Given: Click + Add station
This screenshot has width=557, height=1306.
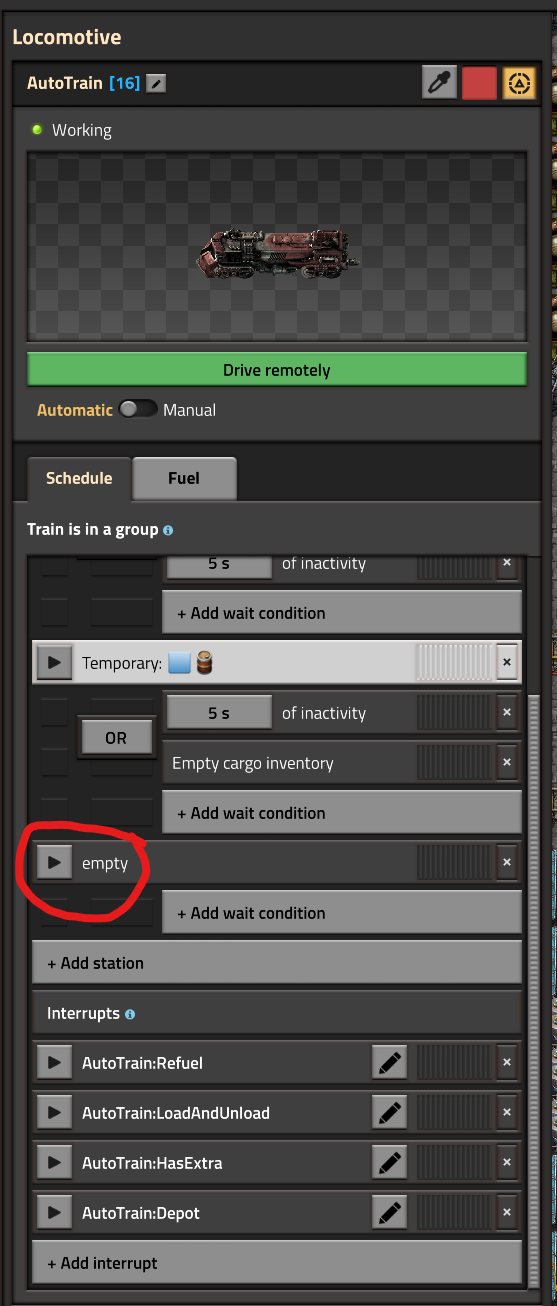Looking at the screenshot, I should 277,963.
